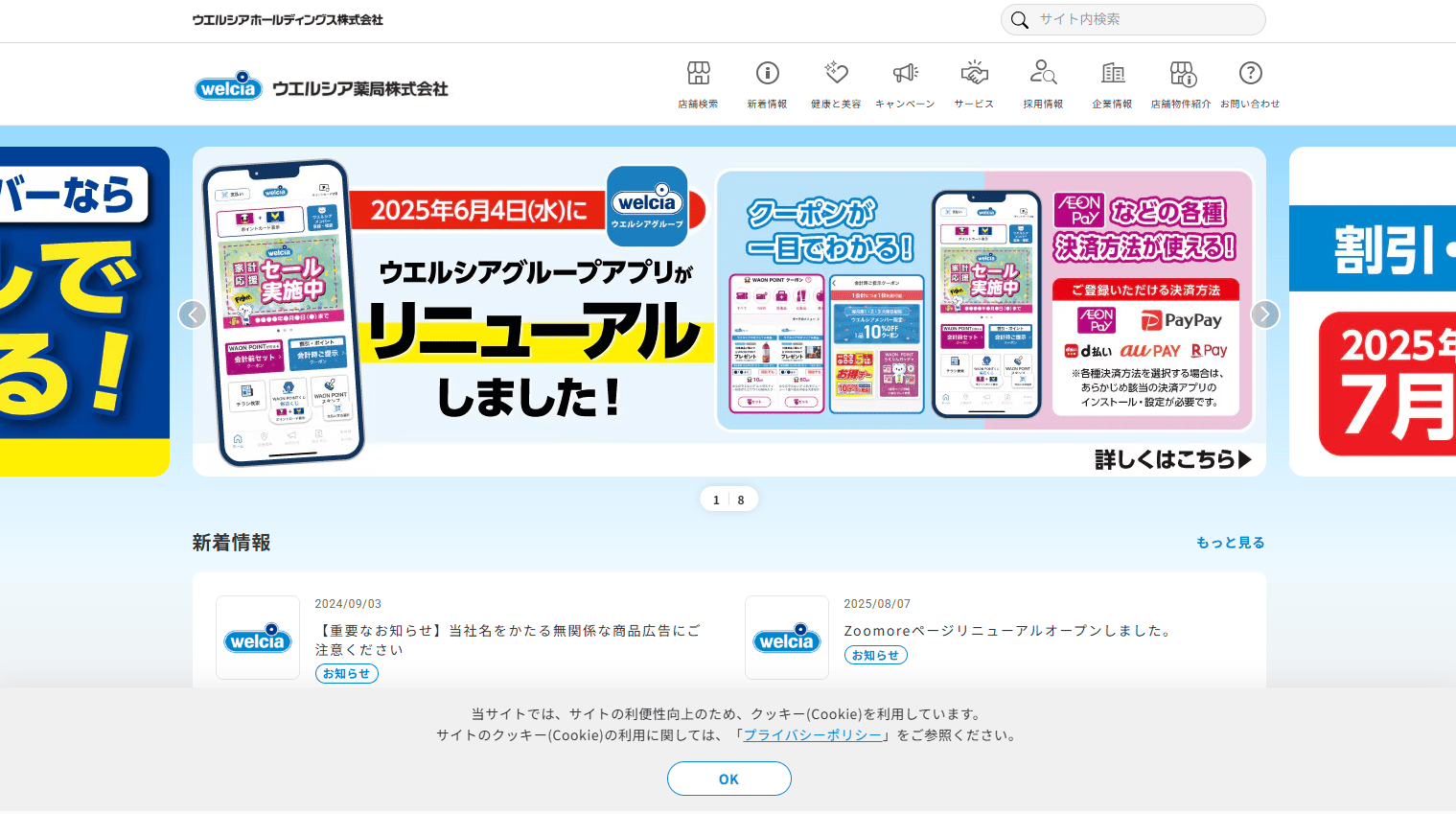This screenshot has height=814, width=1456.
Task: Open the Zoomoreページリニューアル news article
Action: coord(1008,631)
